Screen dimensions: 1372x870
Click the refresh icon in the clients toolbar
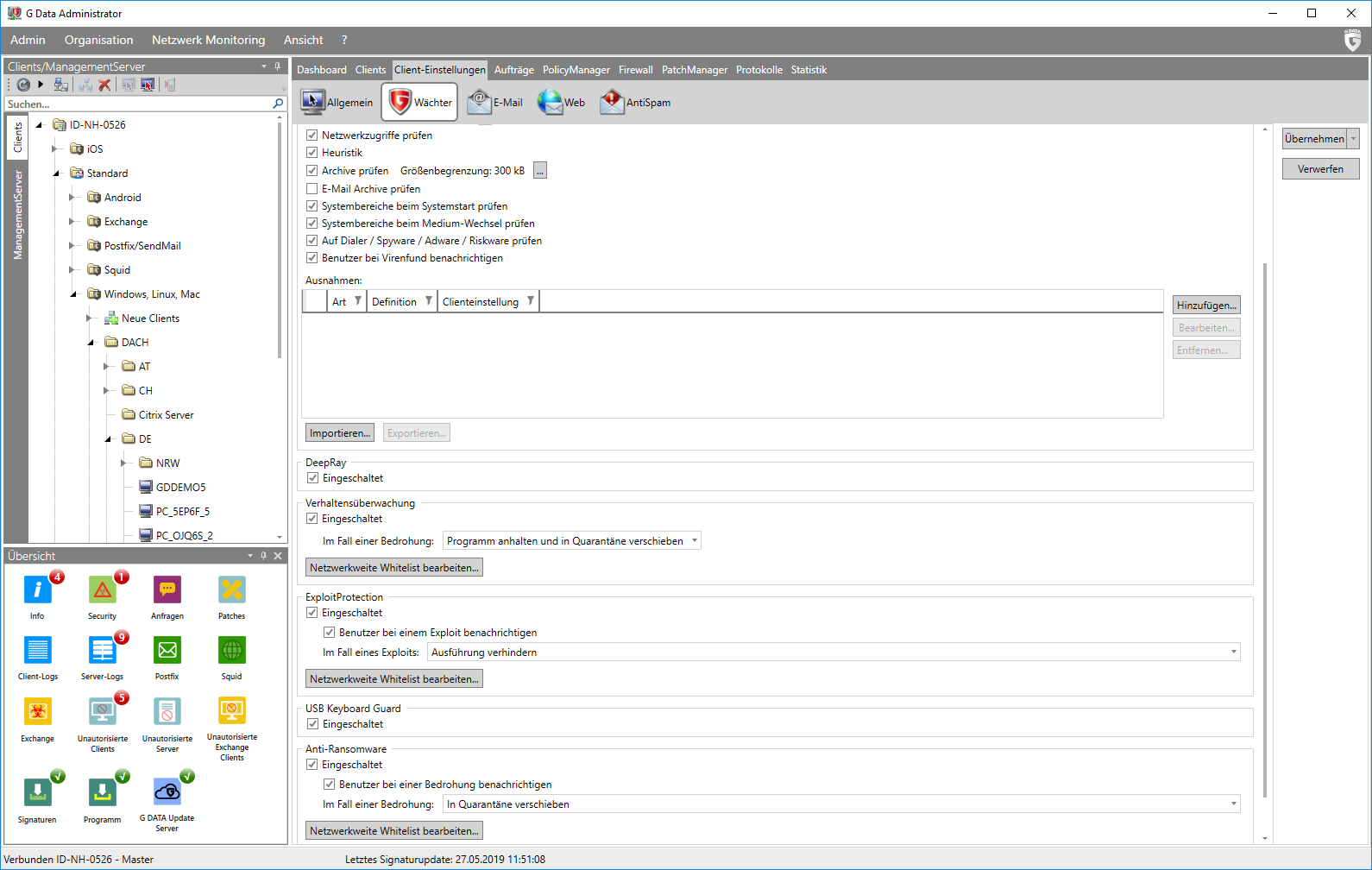[23, 85]
